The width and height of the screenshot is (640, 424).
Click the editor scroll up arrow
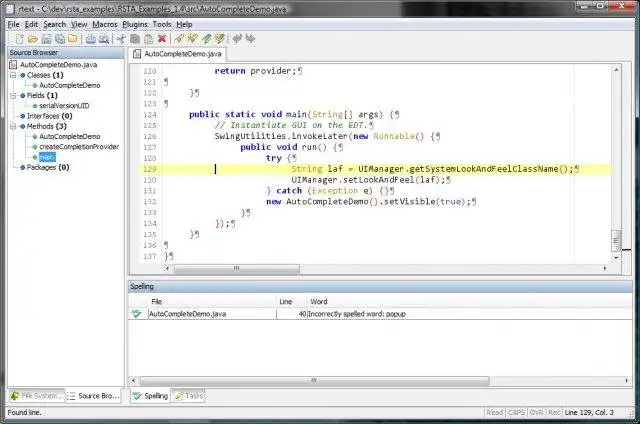tap(616, 70)
